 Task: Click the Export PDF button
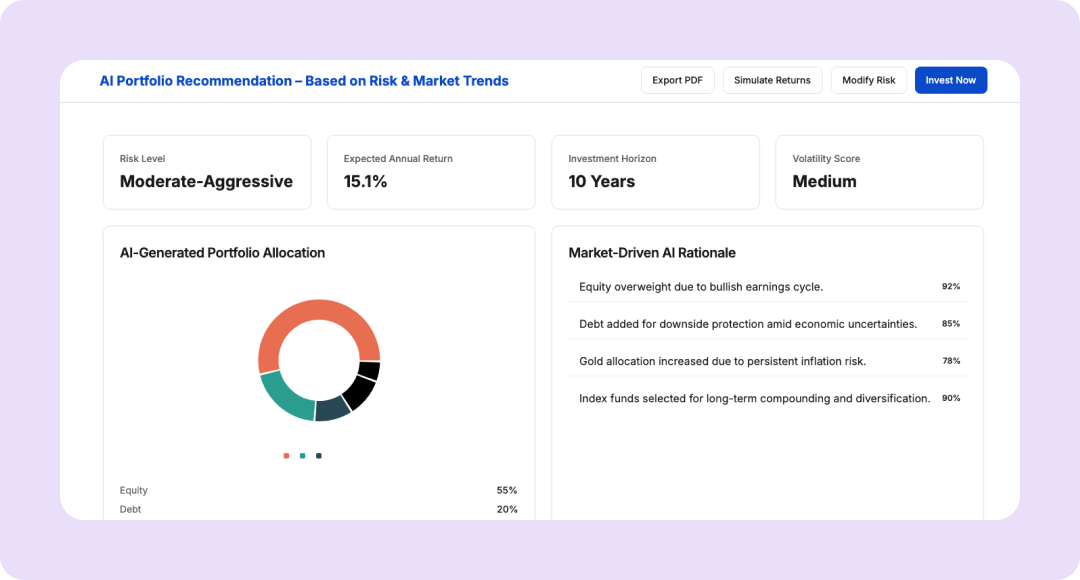pos(677,80)
